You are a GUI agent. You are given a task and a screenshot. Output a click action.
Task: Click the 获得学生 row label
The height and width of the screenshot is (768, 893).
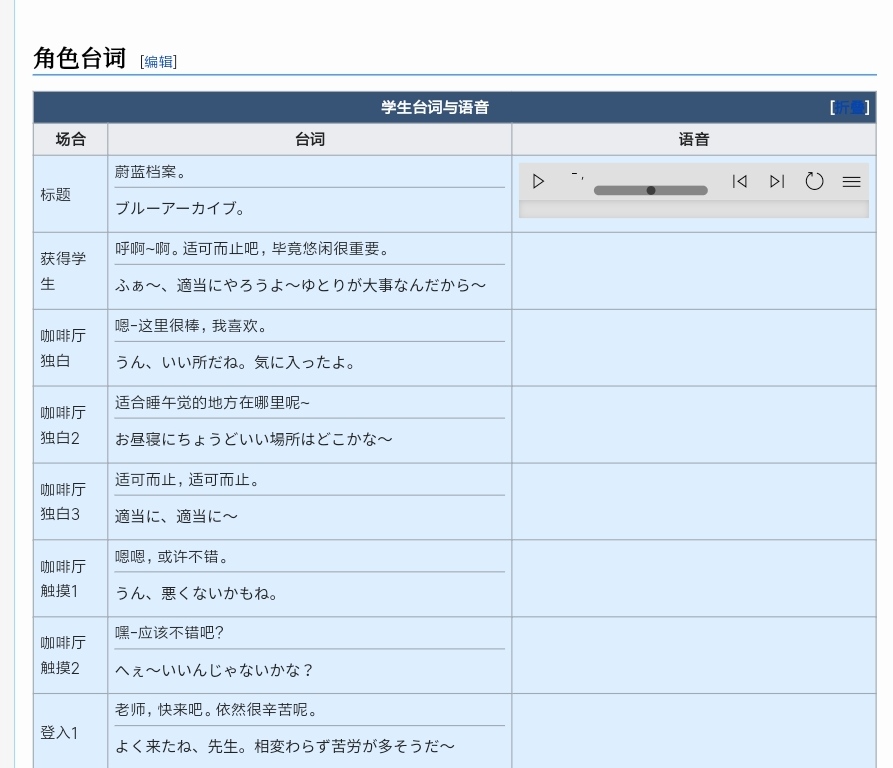click(63, 271)
